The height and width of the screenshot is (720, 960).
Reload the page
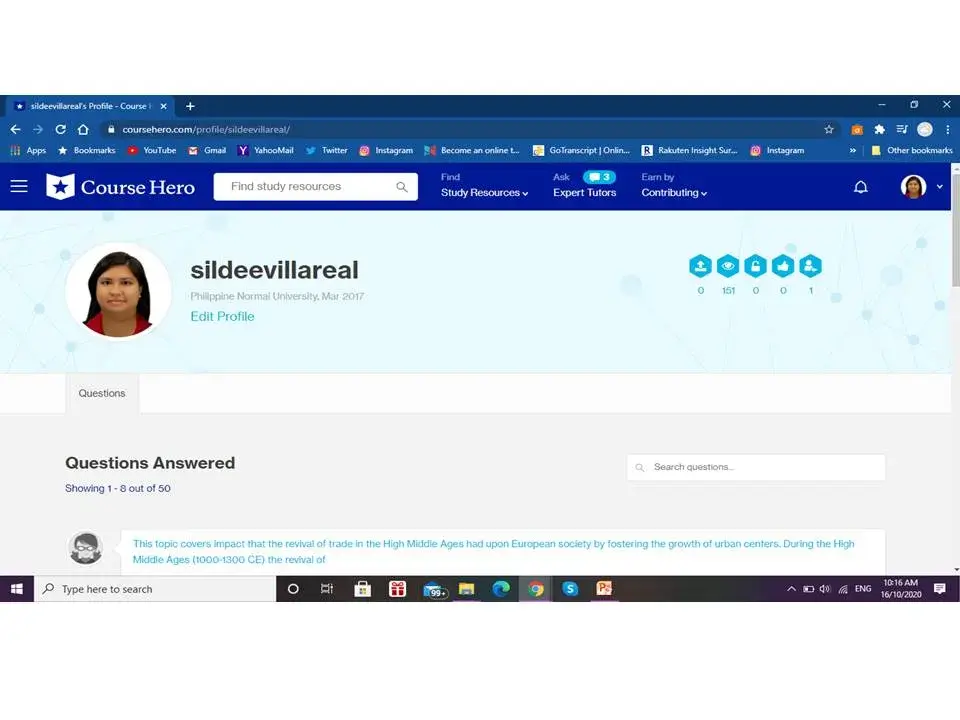(x=60, y=129)
